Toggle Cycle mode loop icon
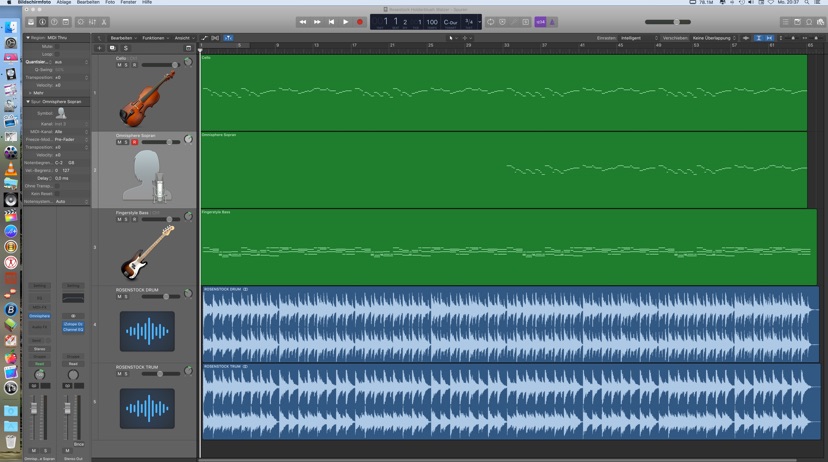 coord(491,22)
